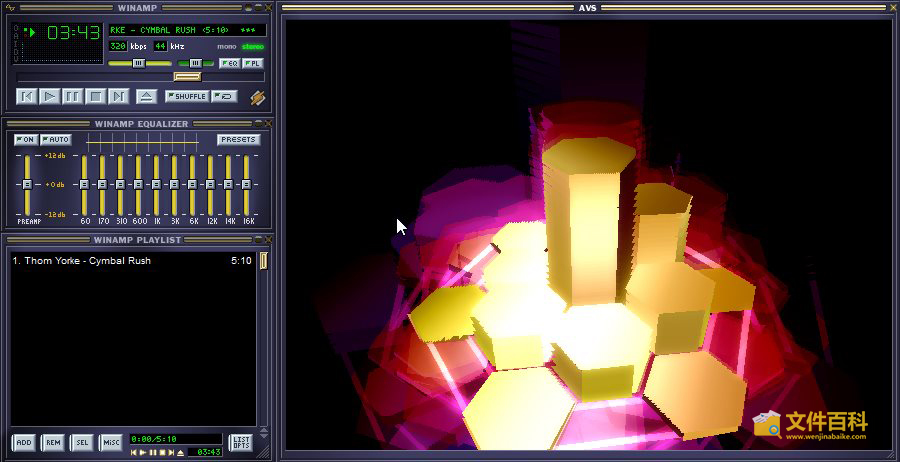
Task: Select Thom Yorke - Cymbal Rush playlist entry
Action: (x=132, y=261)
